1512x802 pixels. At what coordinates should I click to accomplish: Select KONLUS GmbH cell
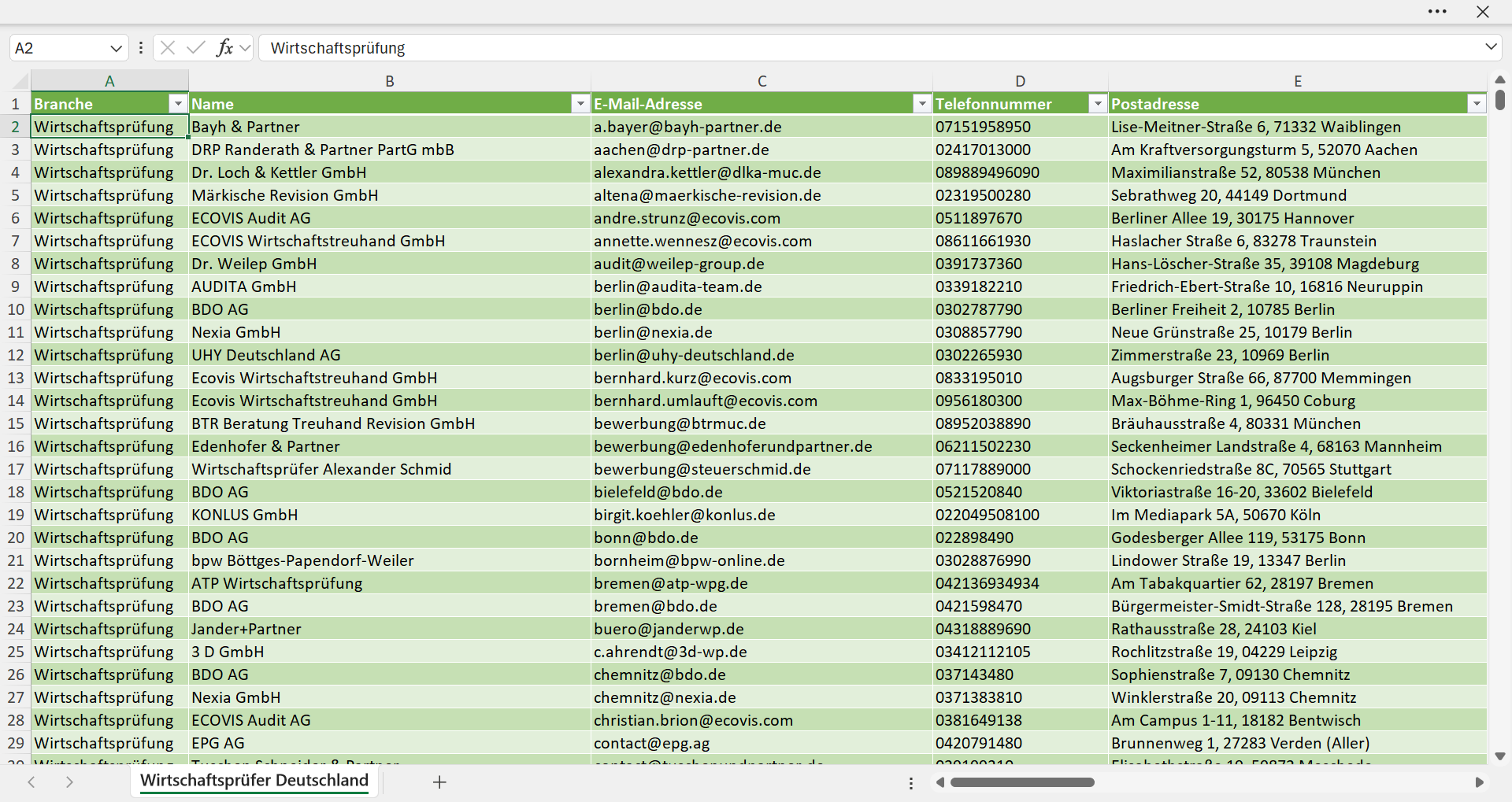(x=390, y=515)
